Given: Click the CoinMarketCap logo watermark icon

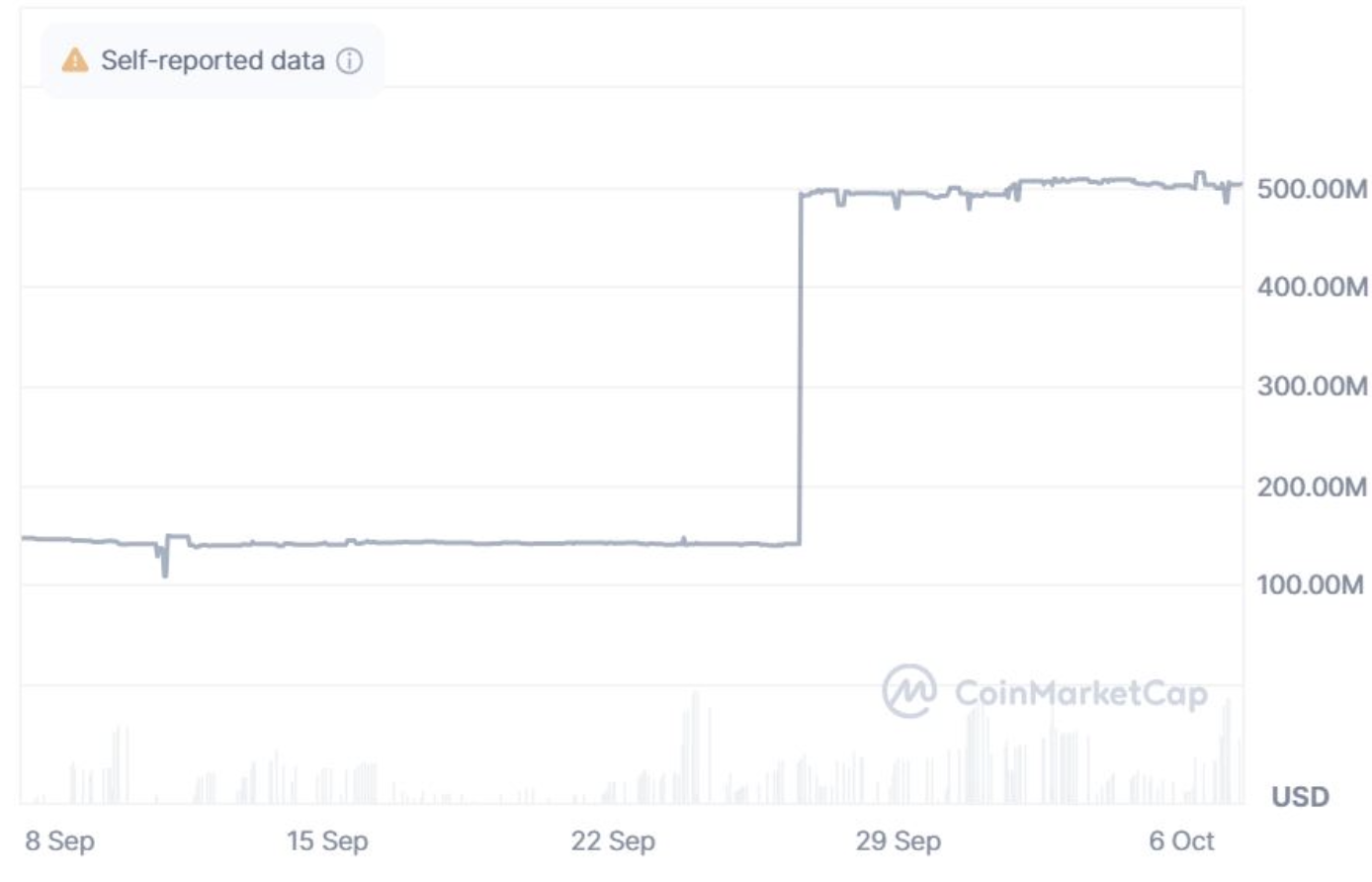Looking at the screenshot, I should click(x=908, y=690).
